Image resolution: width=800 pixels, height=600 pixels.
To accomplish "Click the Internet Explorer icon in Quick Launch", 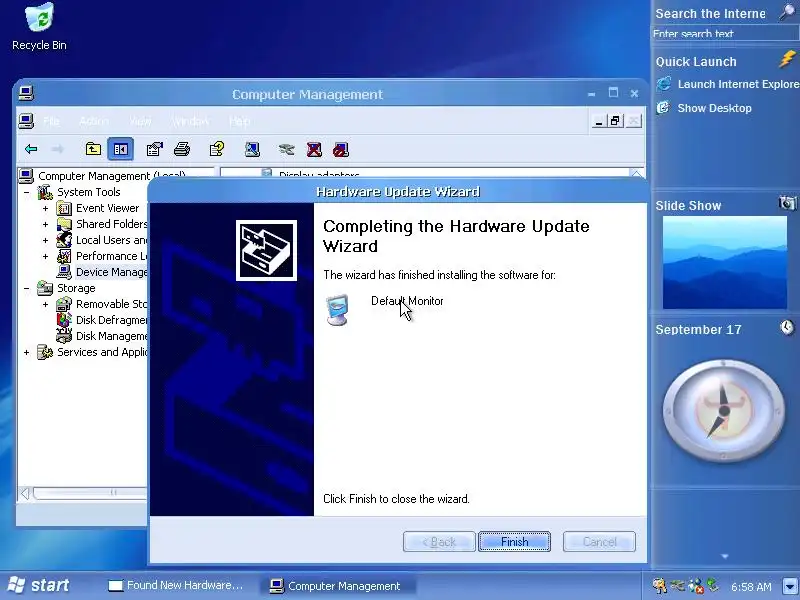I will tap(664, 84).
